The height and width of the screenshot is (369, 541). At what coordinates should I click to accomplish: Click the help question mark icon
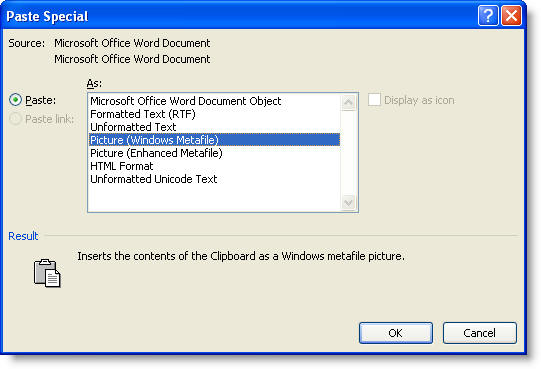point(488,16)
